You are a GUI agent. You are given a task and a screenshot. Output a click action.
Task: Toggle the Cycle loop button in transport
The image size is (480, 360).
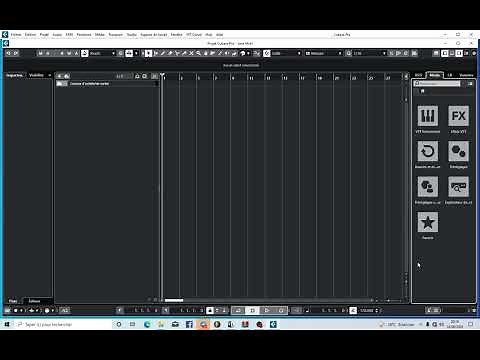click(x=238, y=310)
